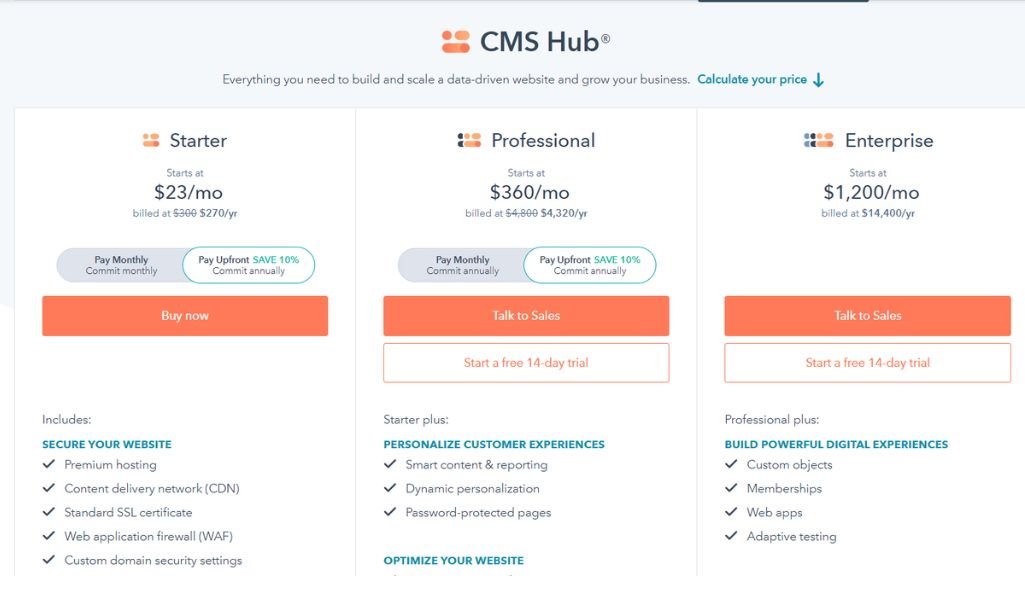
Task: Click Talk to Sales under Enterprise
Action: click(867, 316)
